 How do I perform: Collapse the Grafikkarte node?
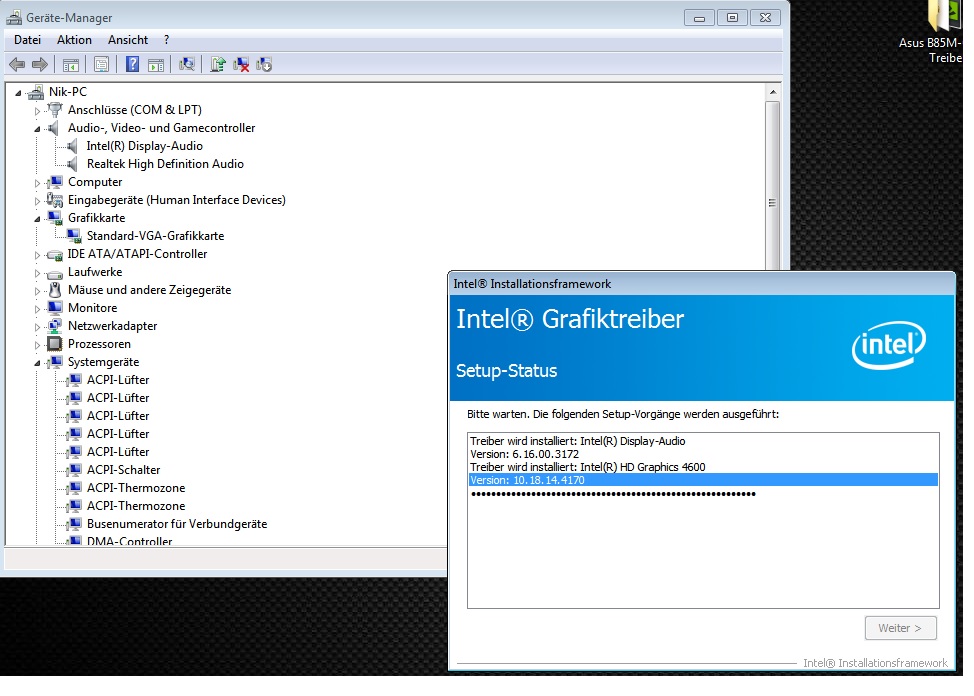point(37,219)
